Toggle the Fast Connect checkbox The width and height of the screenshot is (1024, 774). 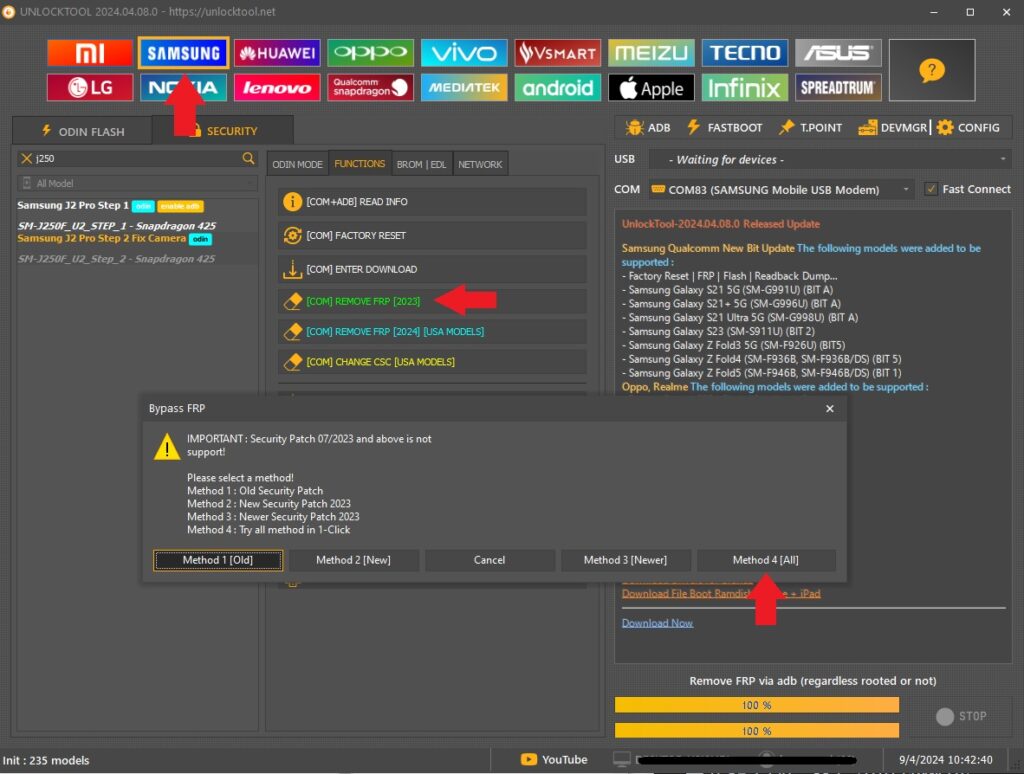[931, 189]
